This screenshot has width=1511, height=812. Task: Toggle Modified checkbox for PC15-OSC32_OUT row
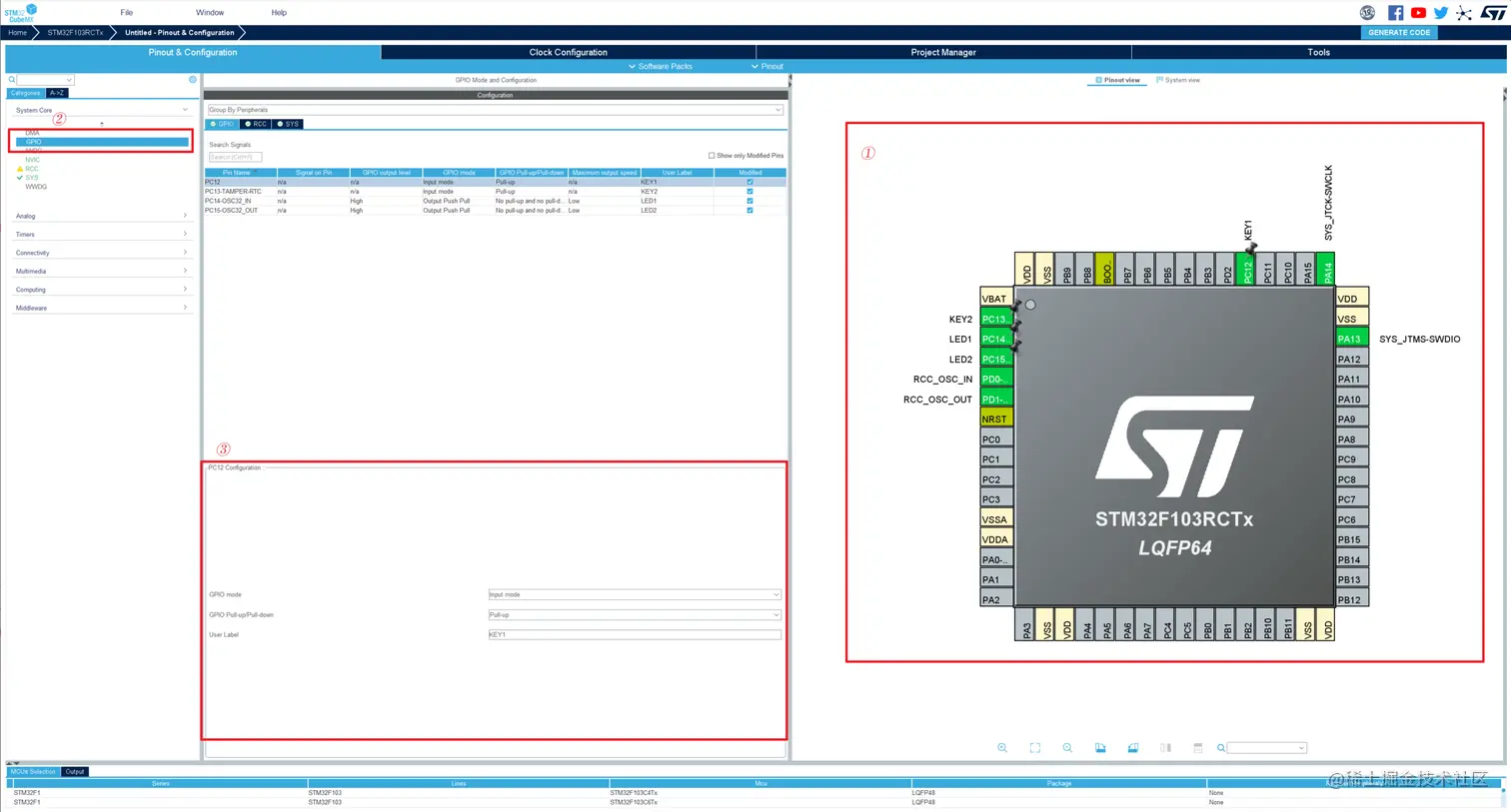pyautogui.click(x=750, y=210)
